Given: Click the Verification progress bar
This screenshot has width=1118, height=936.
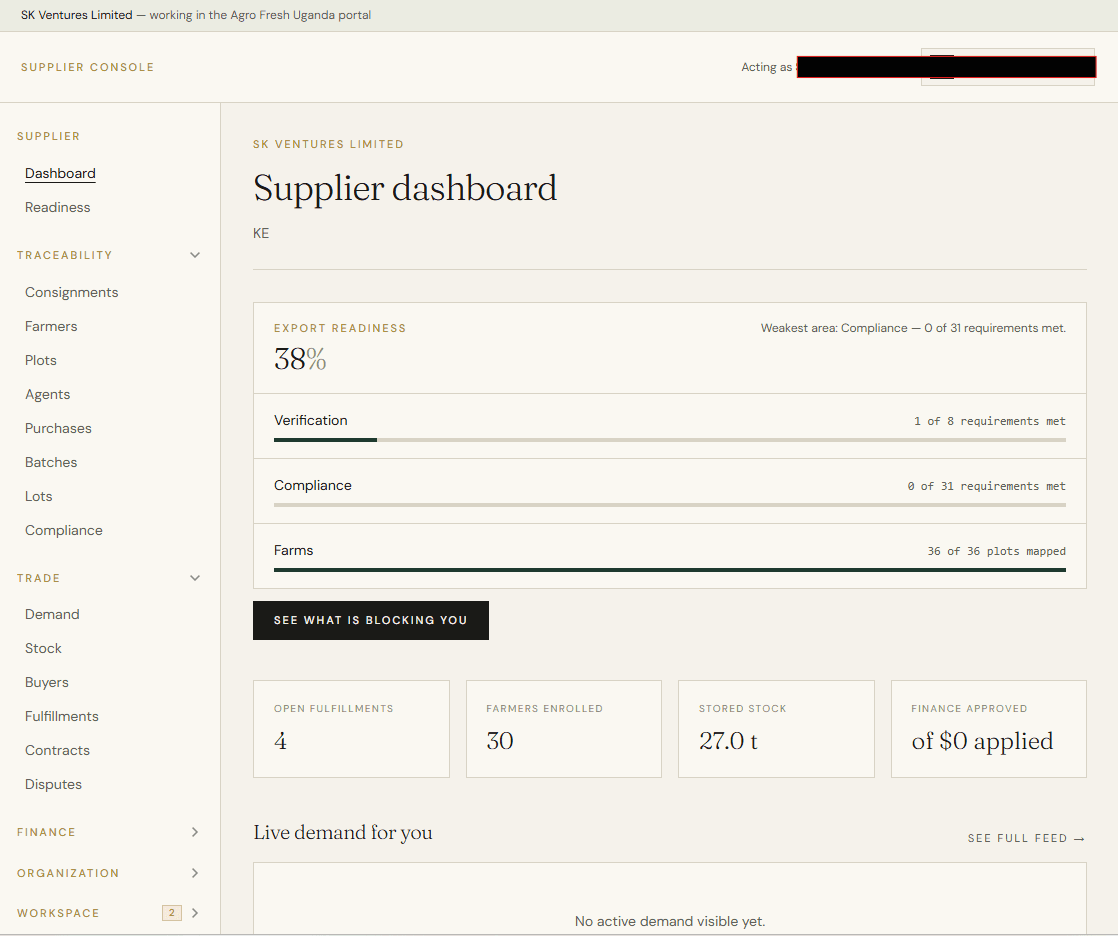Looking at the screenshot, I should point(670,440).
